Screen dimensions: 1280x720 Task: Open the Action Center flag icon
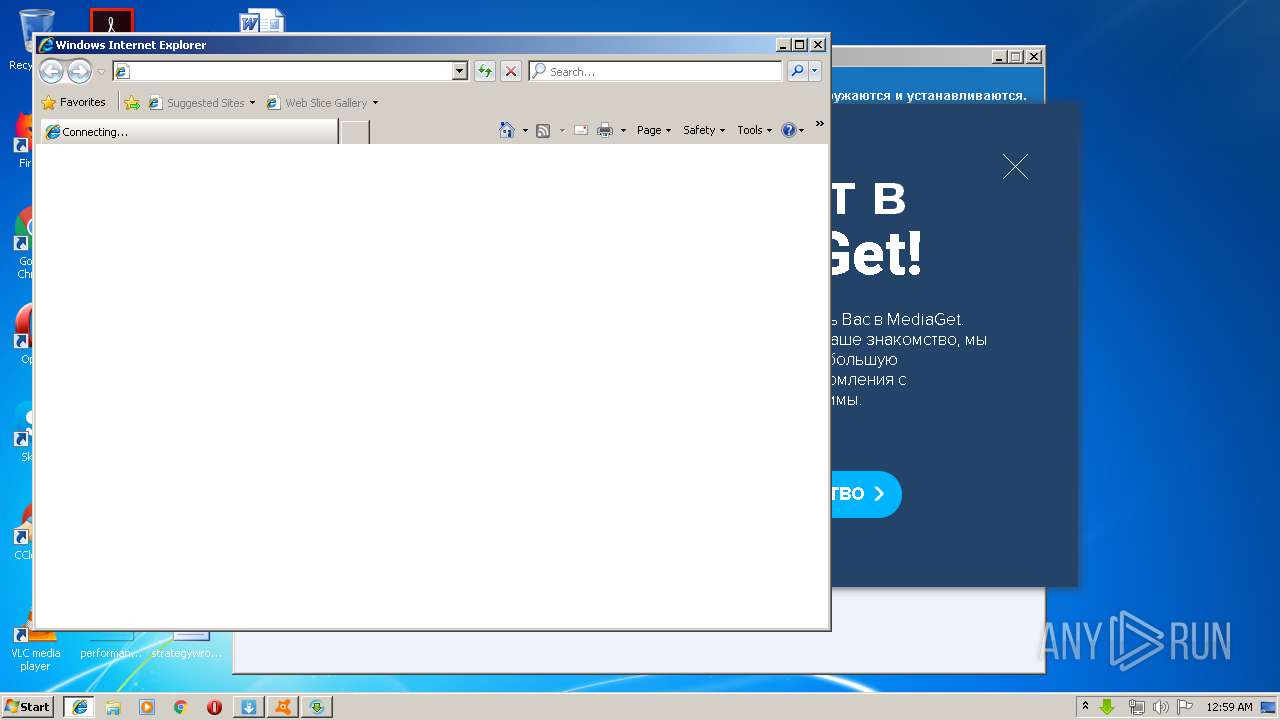(x=1185, y=707)
